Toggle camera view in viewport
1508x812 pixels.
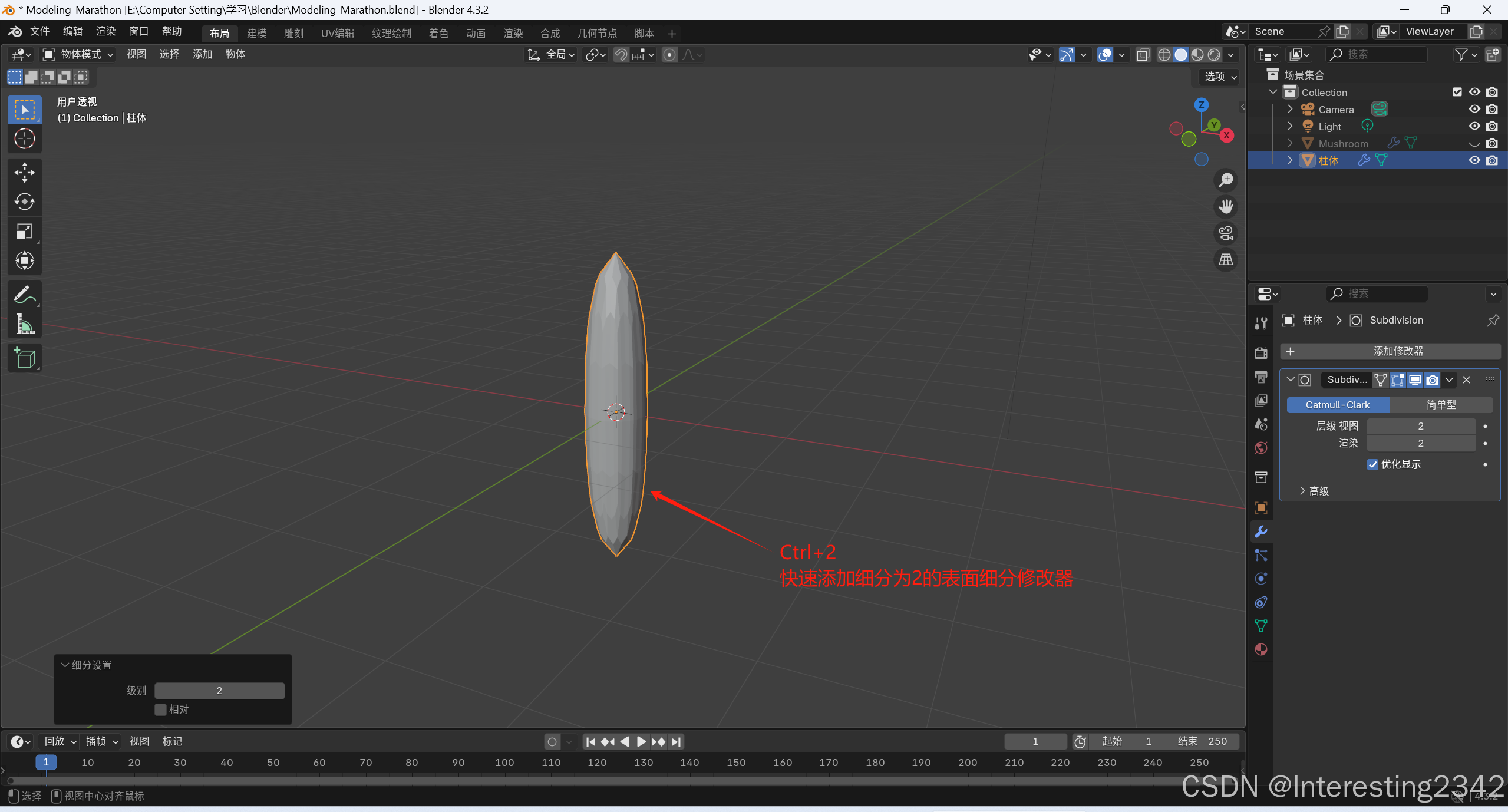point(1226,233)
